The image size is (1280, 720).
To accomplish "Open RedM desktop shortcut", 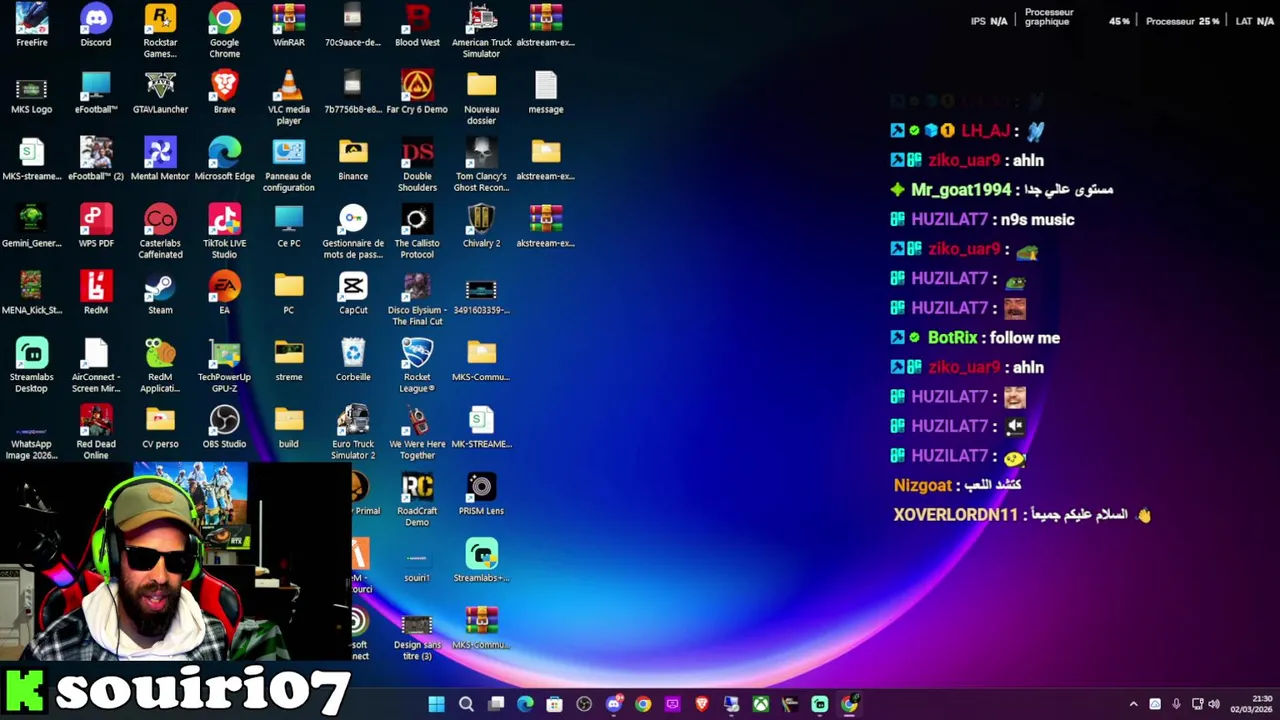I will [x=96, y=294].
